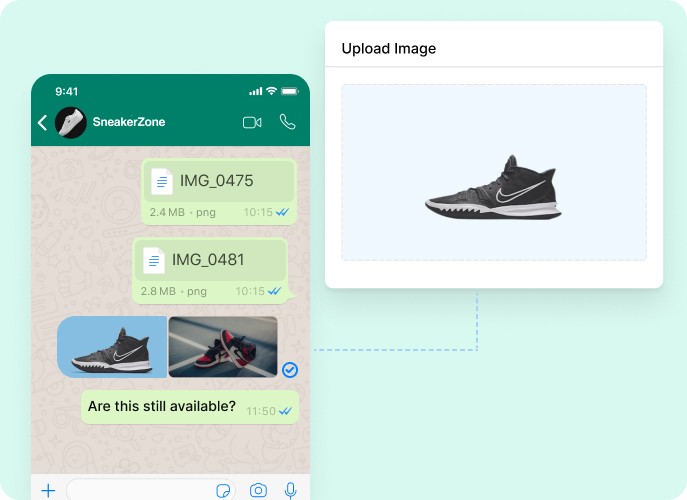Toggle the blue selection checkmark on photos

pyautogui.click(x=290, y=370)
